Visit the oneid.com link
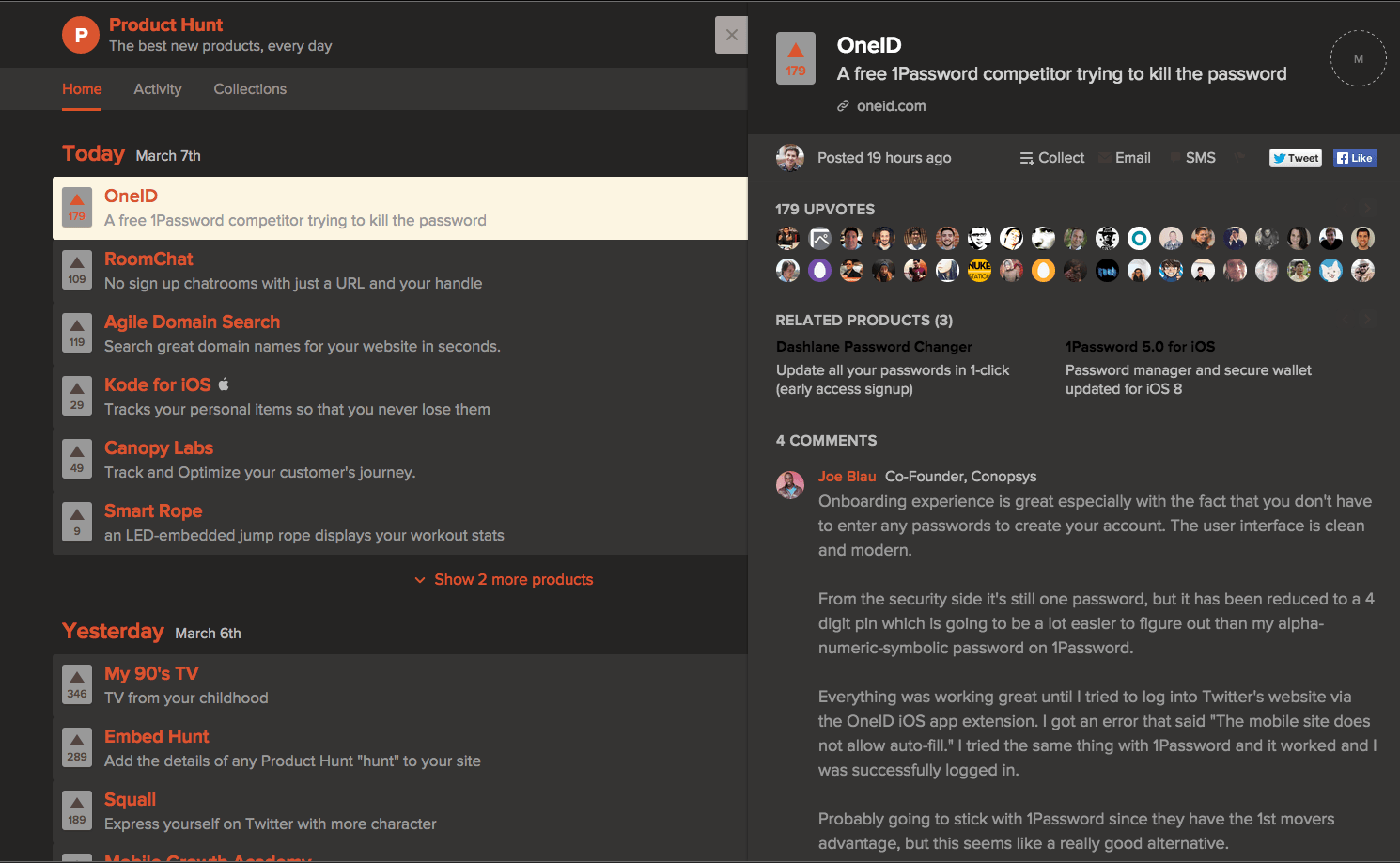Viewport: 1400px width, 863px height. click(890, 105)
